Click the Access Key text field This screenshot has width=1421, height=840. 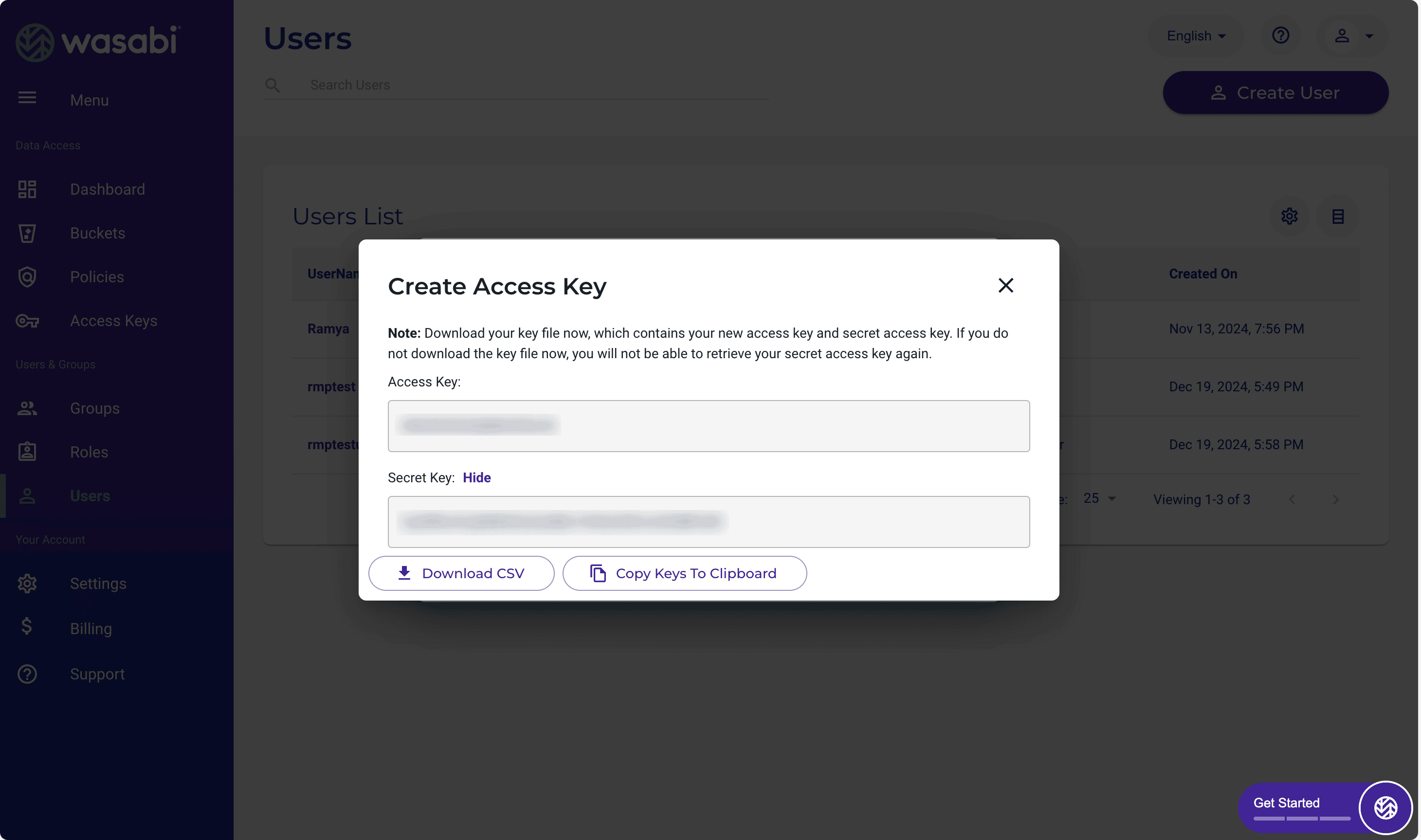point(708,426)
